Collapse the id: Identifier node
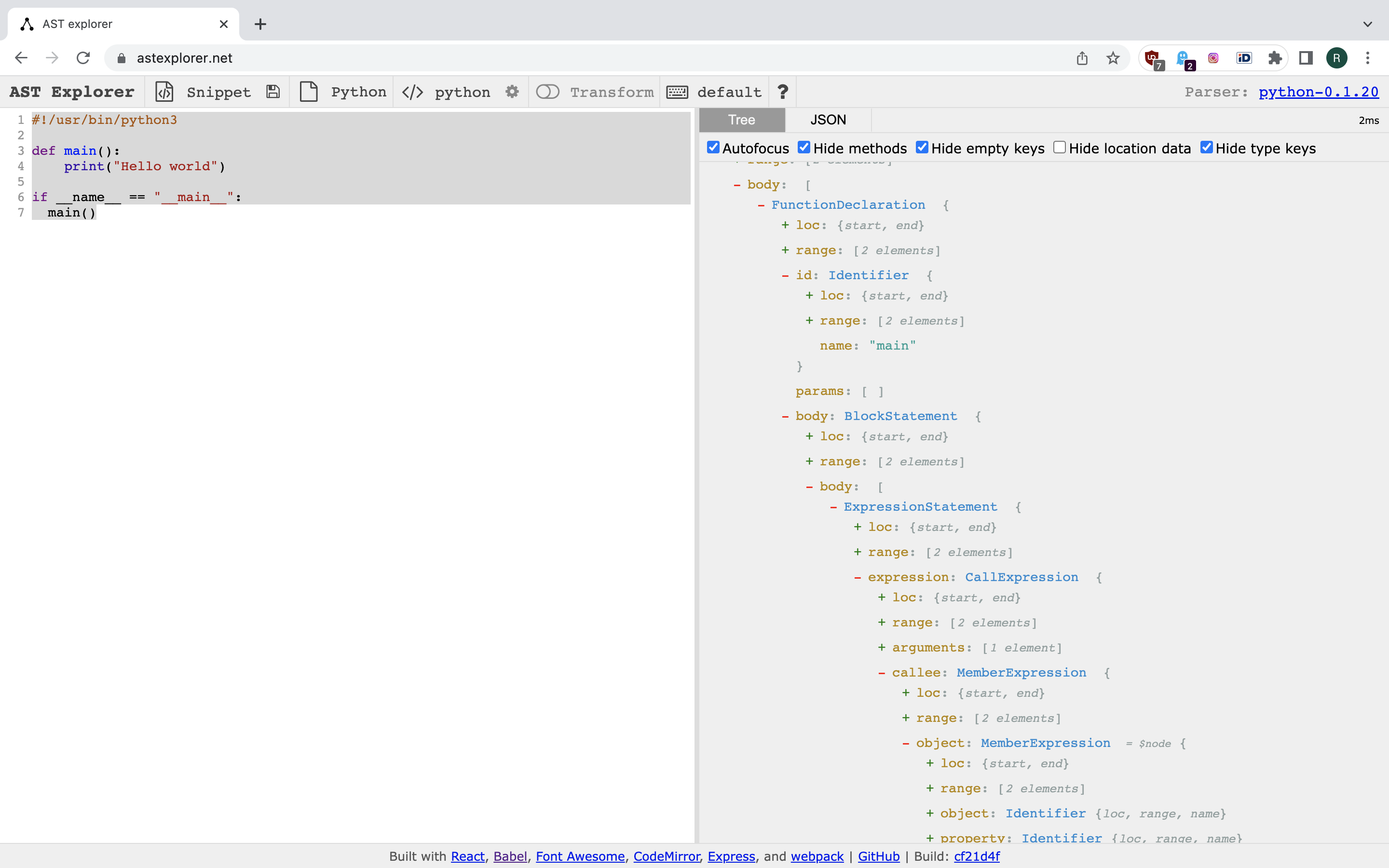The width and height of the screenshot is (1389, 868). [785, 275]
